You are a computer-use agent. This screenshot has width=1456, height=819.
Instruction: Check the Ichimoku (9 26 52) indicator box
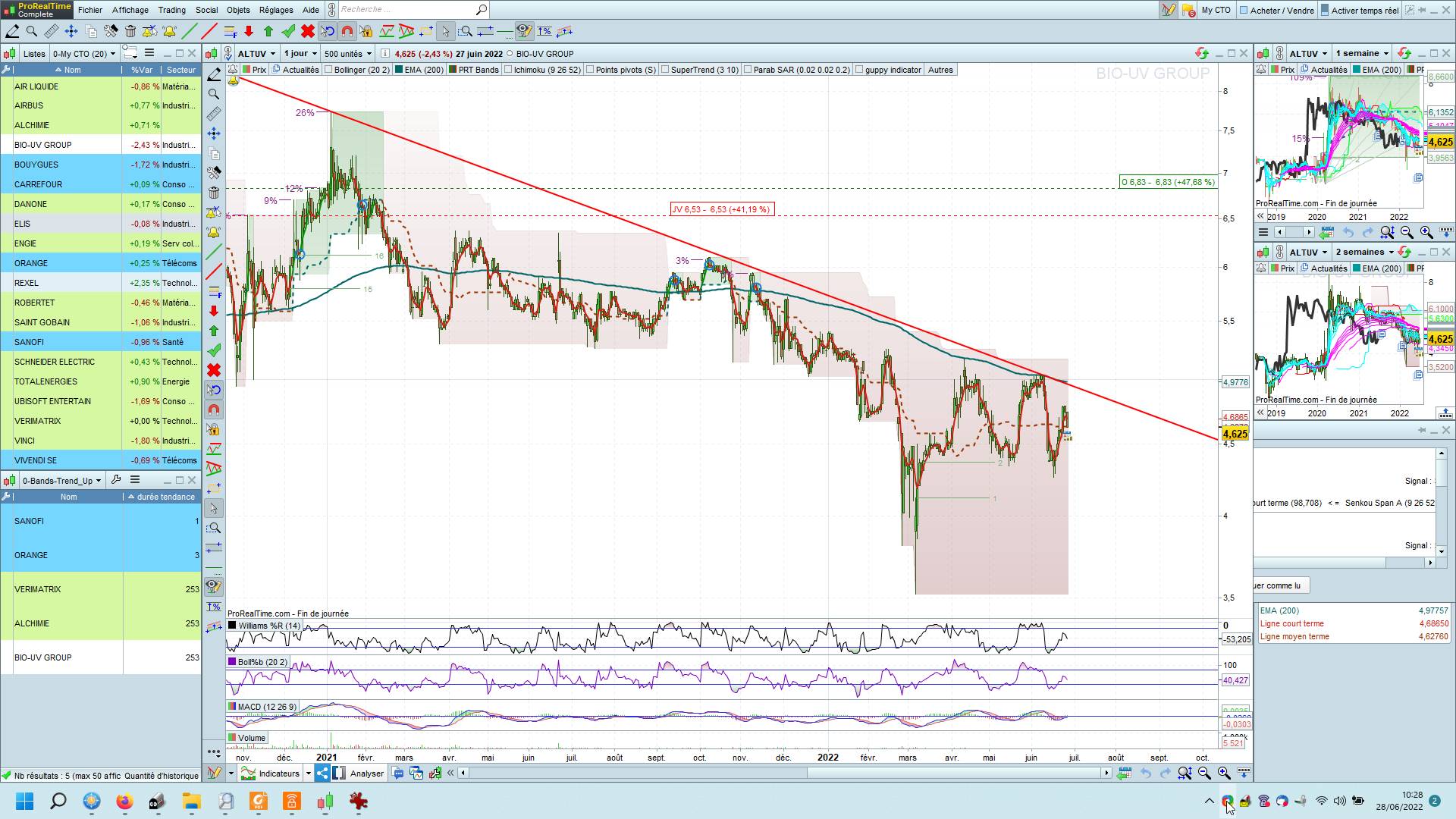pyautogui.click(x=509, y=70)
